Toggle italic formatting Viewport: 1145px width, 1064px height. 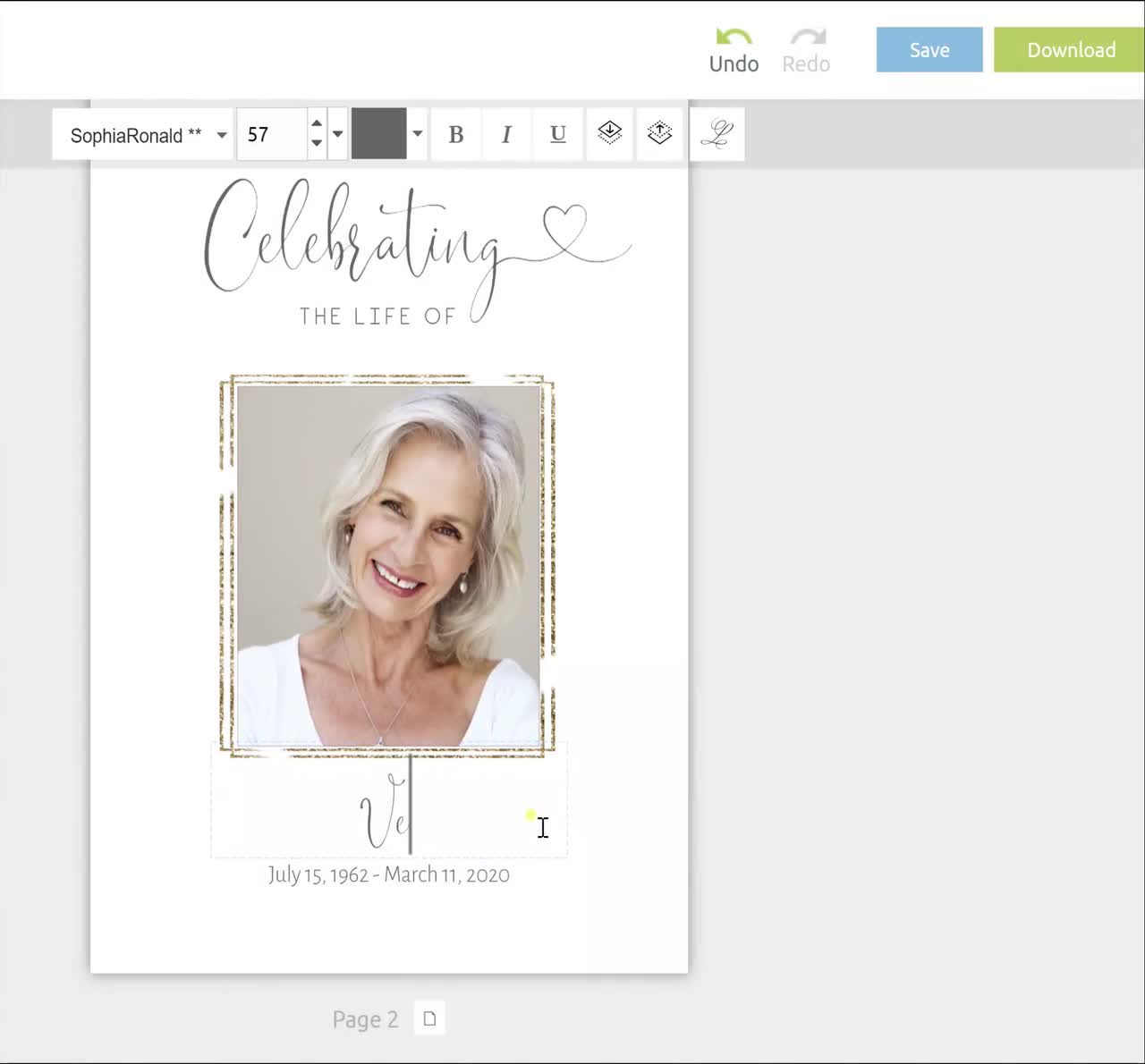pos(506,135)
